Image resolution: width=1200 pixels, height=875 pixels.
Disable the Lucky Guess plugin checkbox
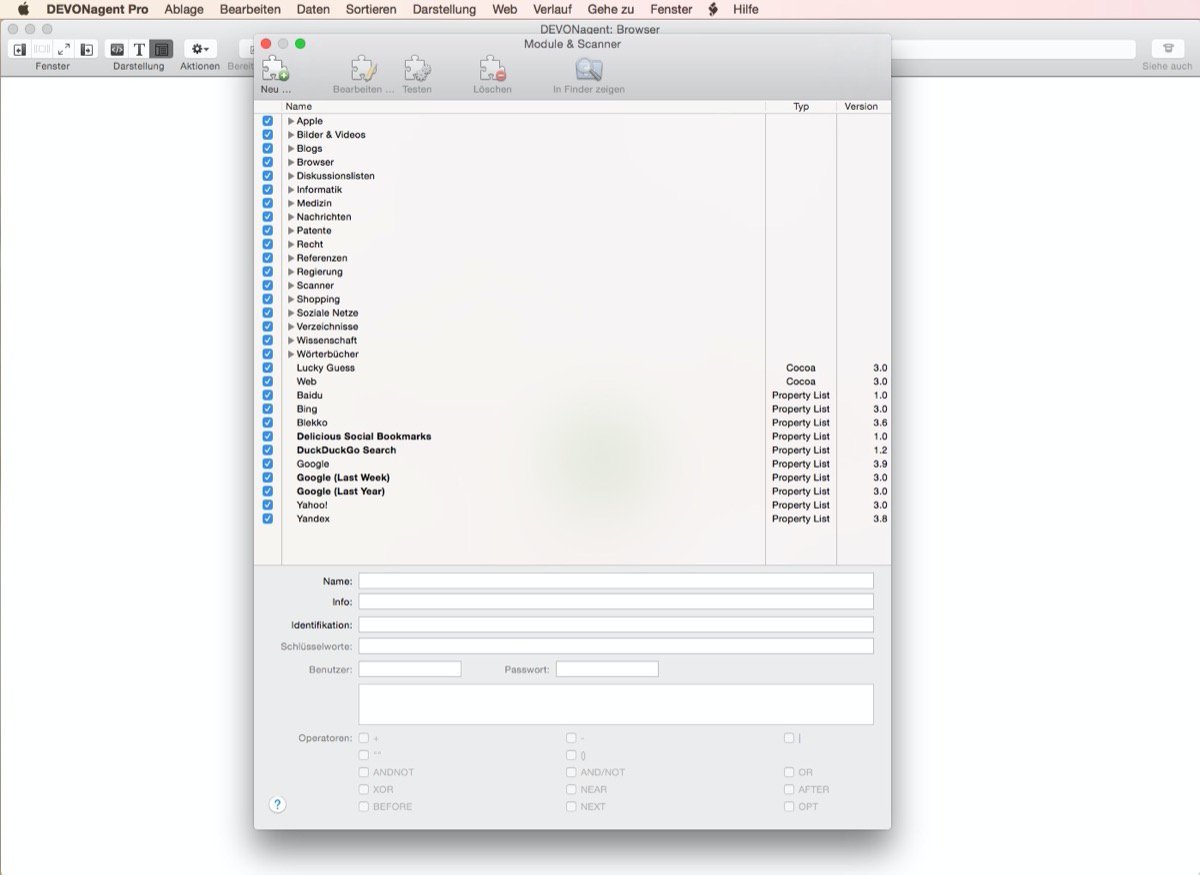(267, 368)
